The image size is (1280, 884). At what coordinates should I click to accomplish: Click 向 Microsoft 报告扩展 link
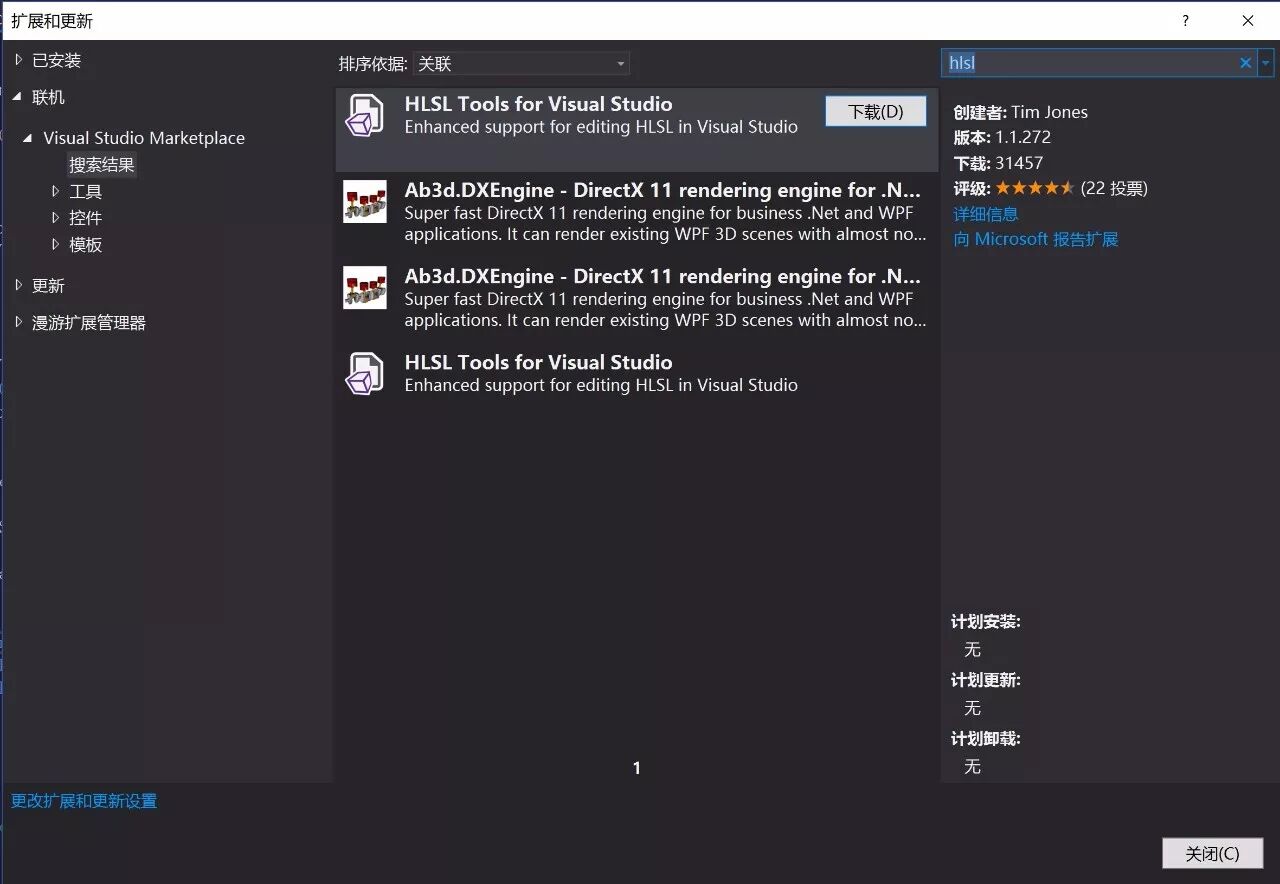(1036, 239)
